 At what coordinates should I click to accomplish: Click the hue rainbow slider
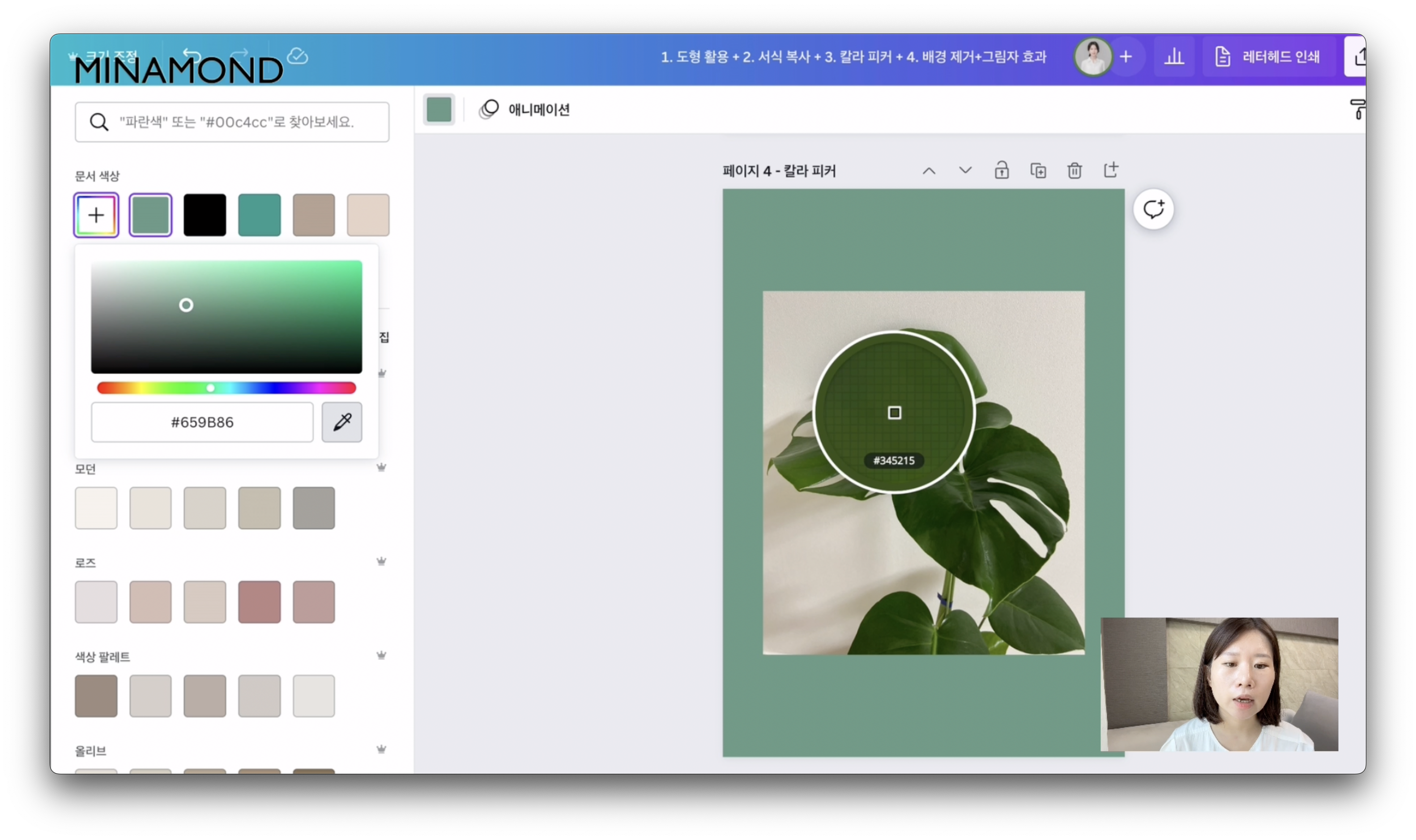tap(226, 388)
